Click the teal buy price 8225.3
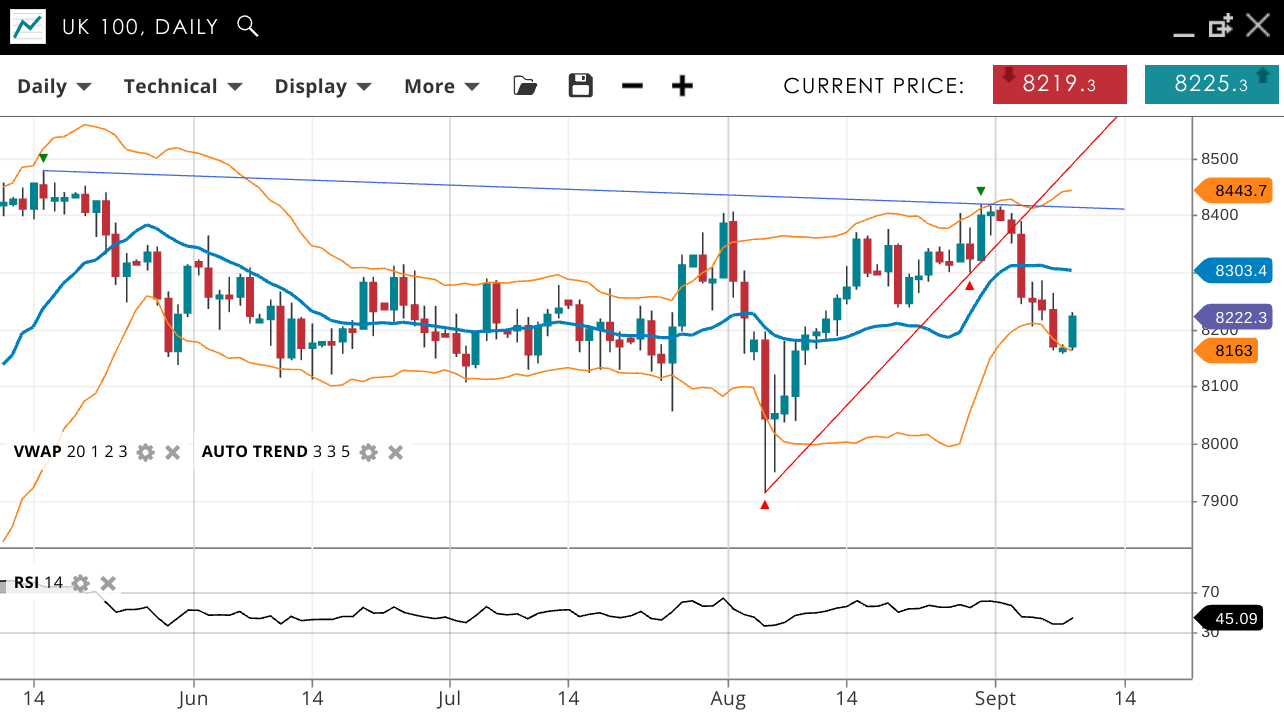Viewport: 1284px width, 721px height. (1211, 84)
